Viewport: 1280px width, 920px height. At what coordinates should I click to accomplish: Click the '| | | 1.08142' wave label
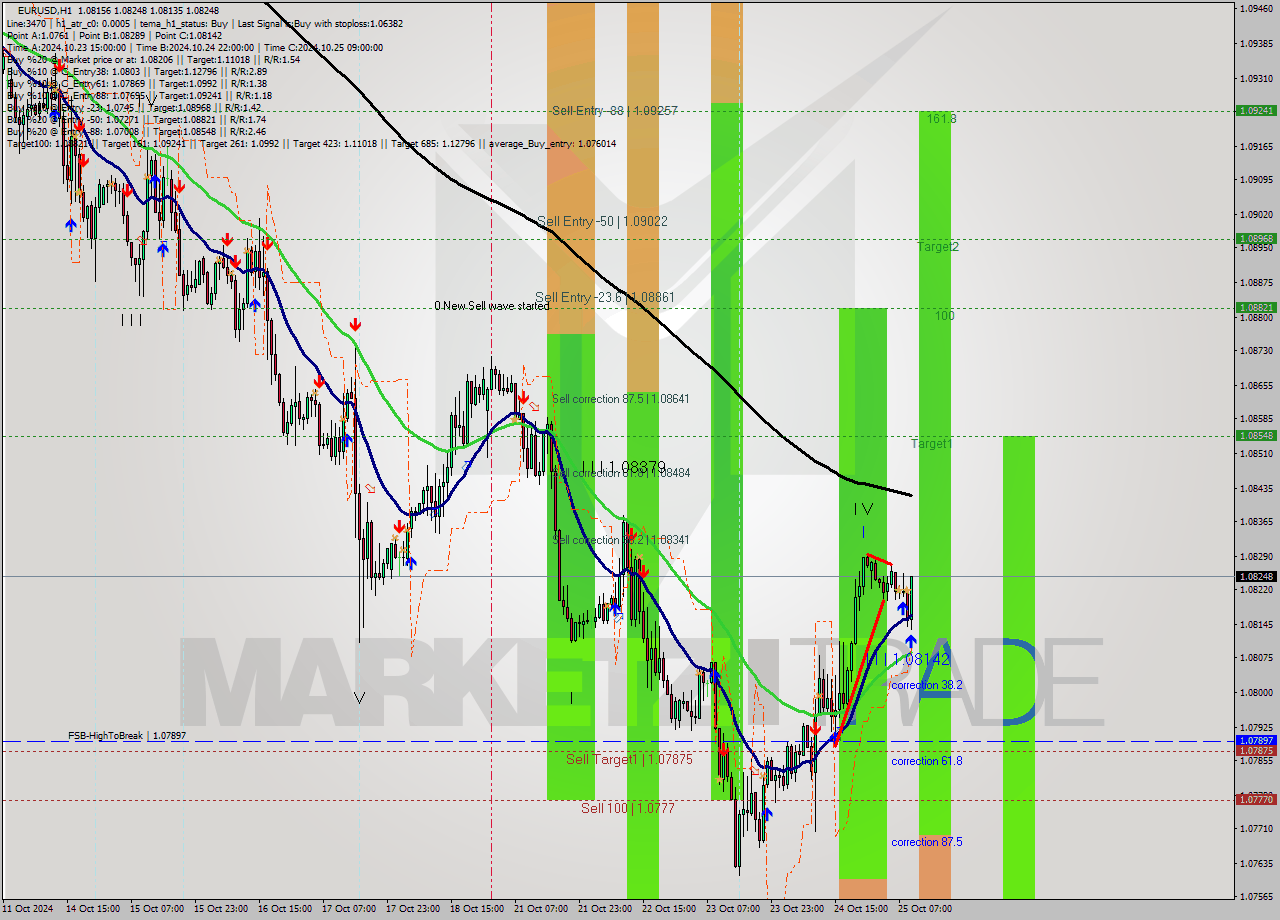[x=909, y=660]
